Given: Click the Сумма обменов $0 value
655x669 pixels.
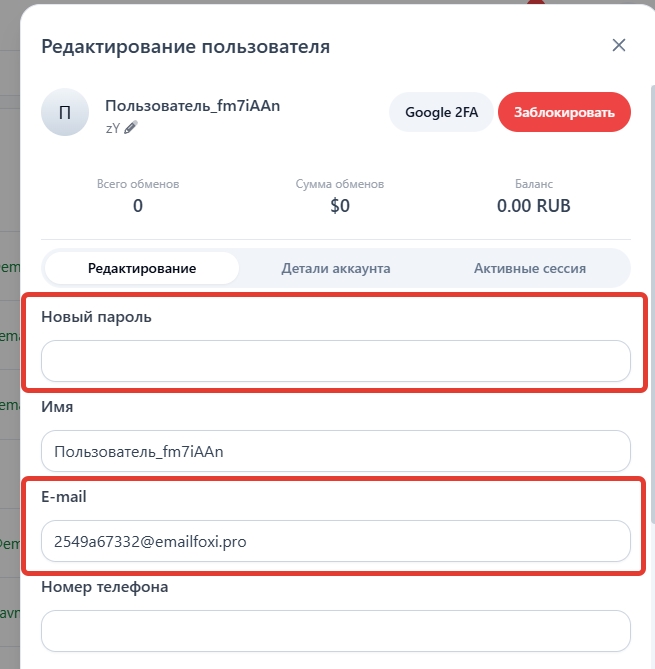Looking at the screenshot, I should click(340, 206).
